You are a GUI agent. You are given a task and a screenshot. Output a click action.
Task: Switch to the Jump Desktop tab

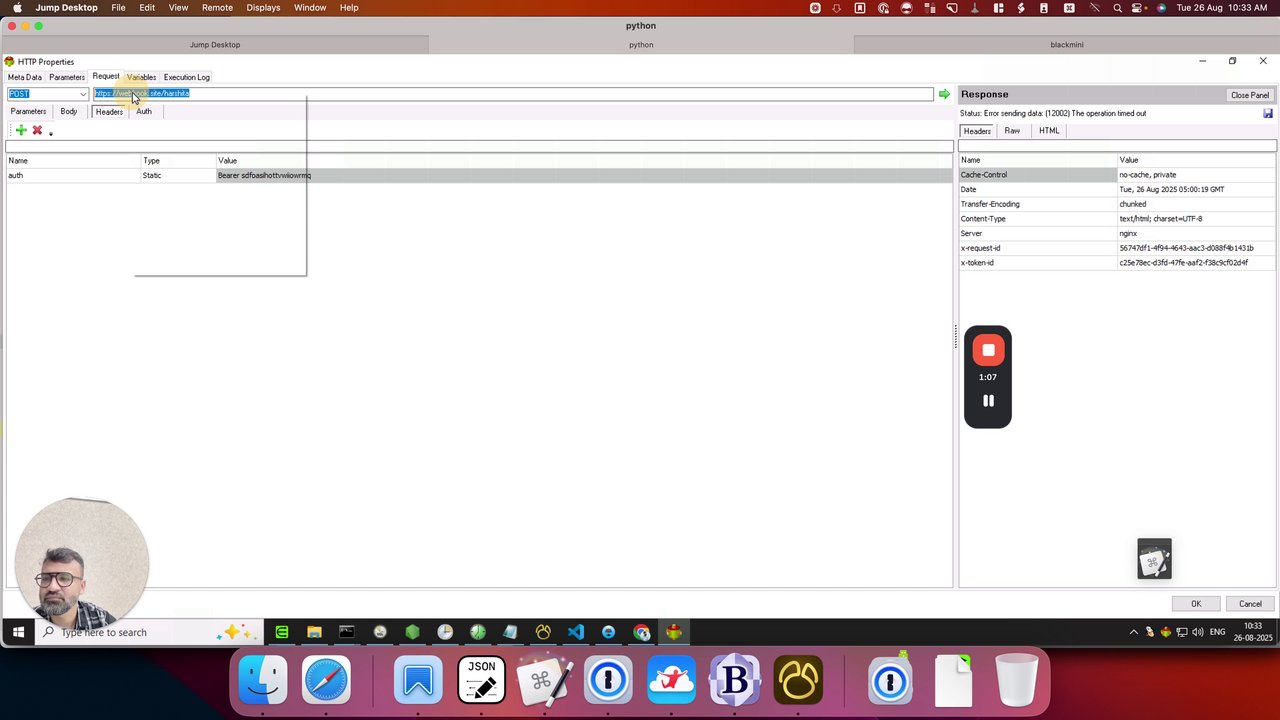click(x=215, y=45)
